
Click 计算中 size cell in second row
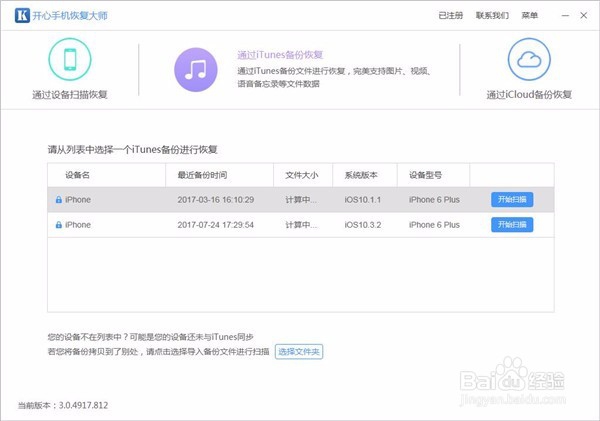301,225
